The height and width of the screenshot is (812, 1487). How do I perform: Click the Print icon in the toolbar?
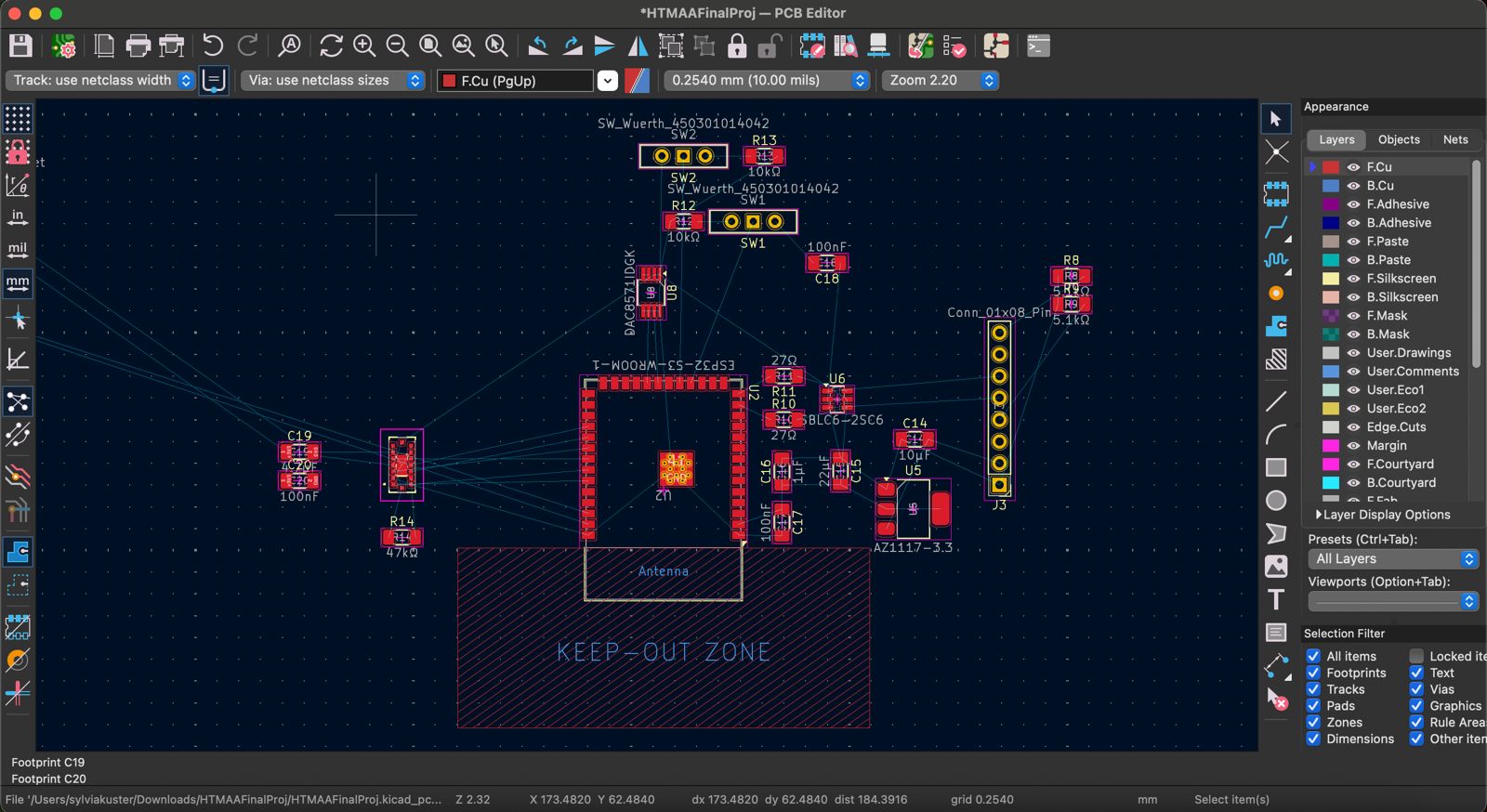(138, 46)
